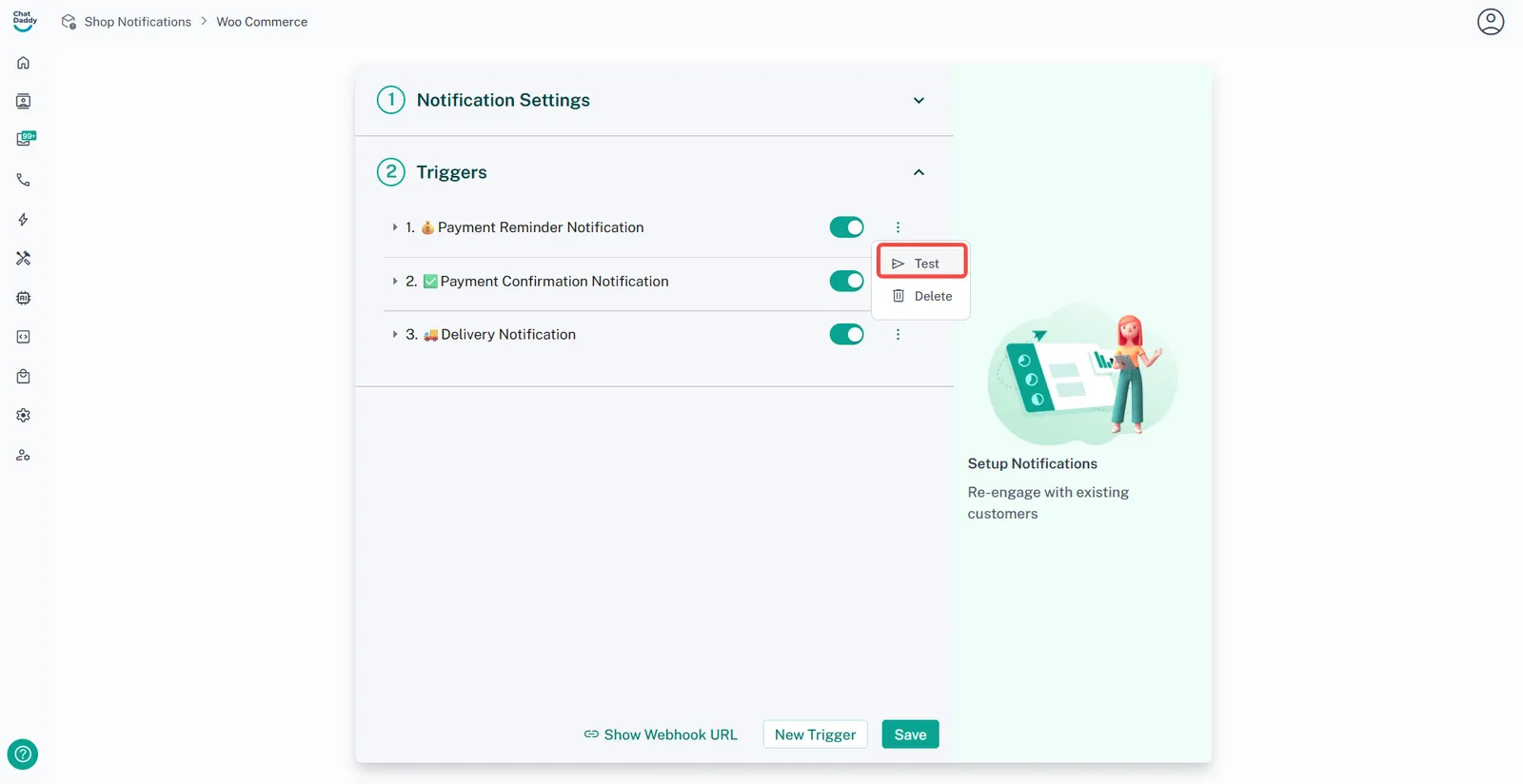Click the help question mark icon

pyautogui.click(x=23, y=755)
